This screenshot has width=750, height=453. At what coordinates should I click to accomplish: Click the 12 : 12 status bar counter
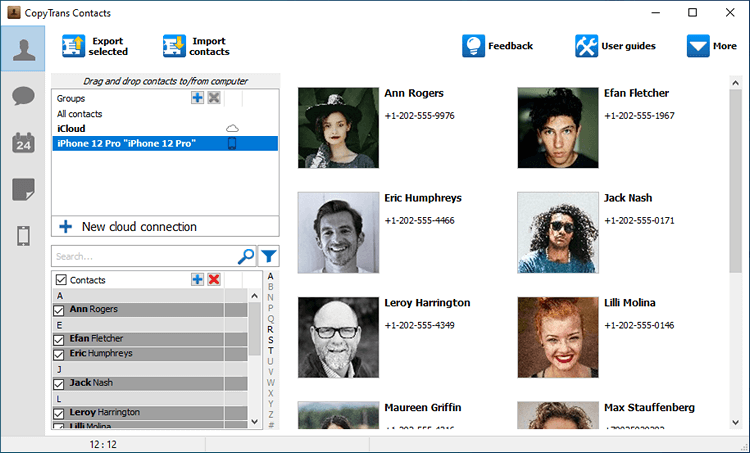click(x=103, y=444)
